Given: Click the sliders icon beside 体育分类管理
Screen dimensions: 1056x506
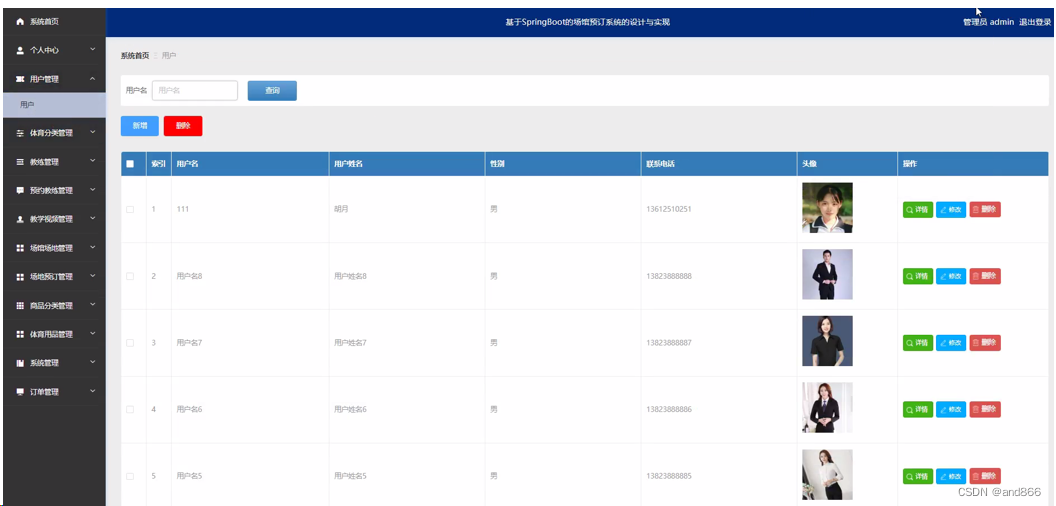Looking at the screenshot, I should coord(20,133).
